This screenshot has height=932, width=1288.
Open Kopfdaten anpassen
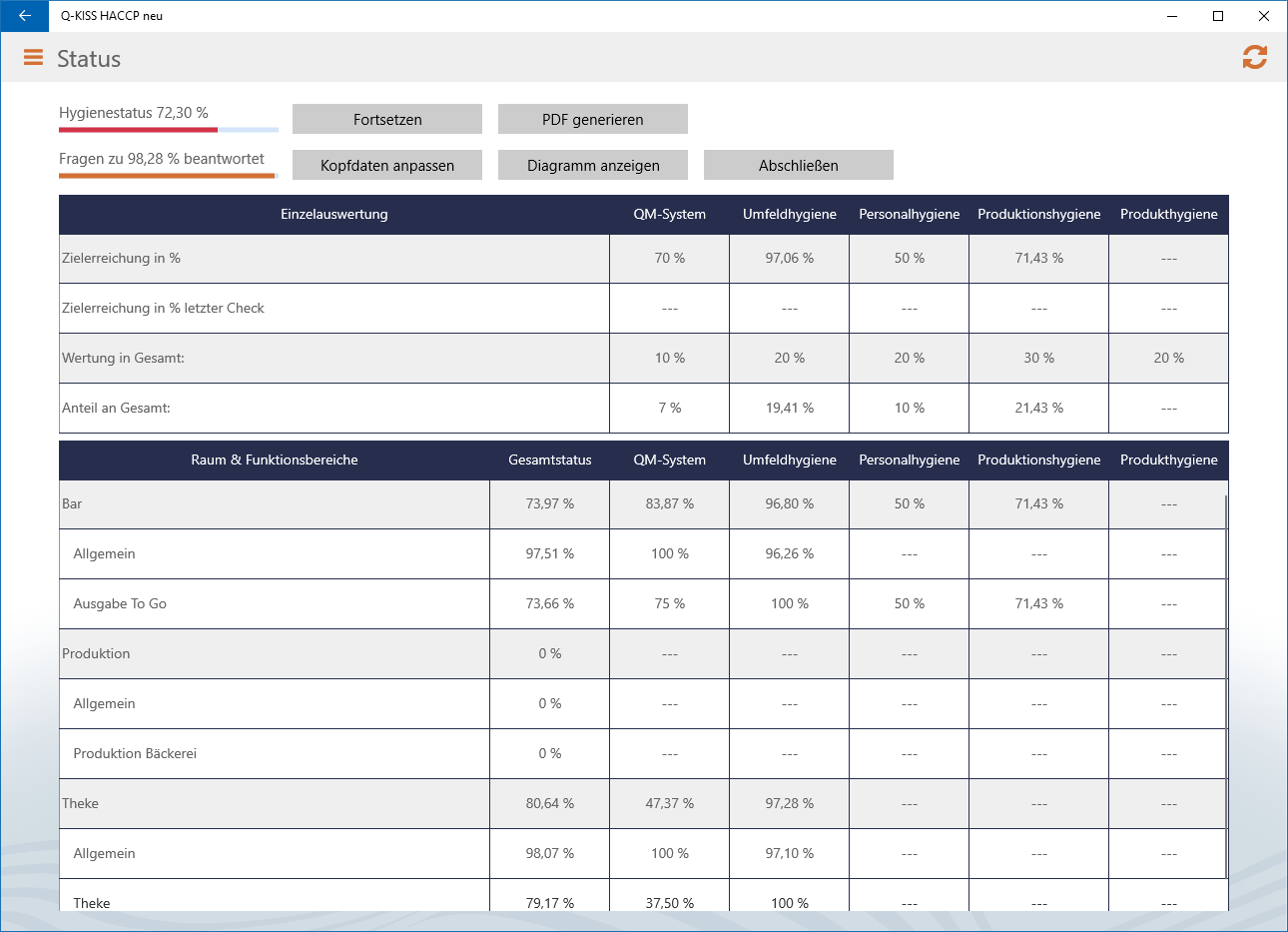pyautogui.click(x=387, y=165)
